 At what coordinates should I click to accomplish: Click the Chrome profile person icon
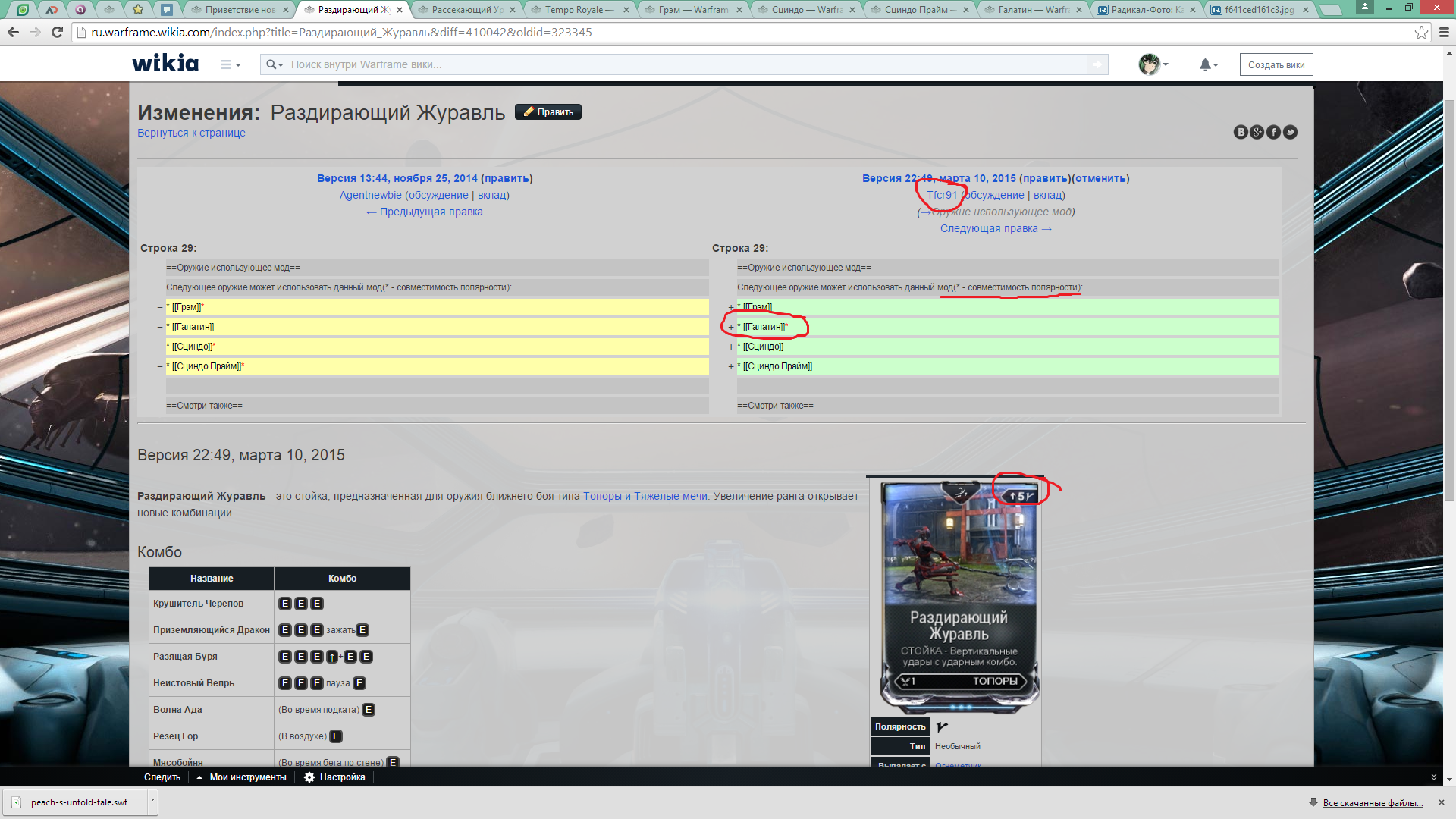(x=1365, y=7)
